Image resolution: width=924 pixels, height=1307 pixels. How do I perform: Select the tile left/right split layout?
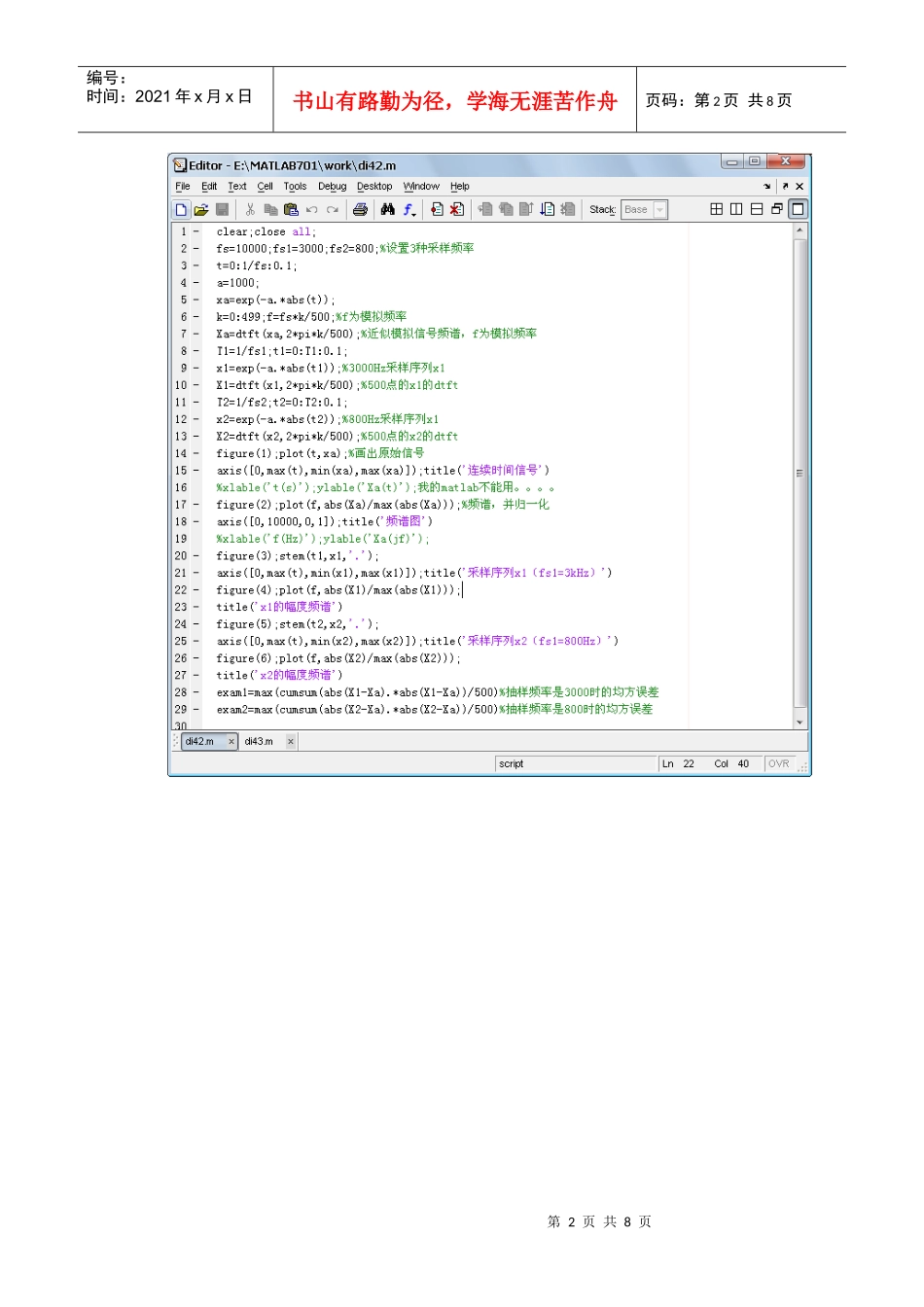click(736, 209)
